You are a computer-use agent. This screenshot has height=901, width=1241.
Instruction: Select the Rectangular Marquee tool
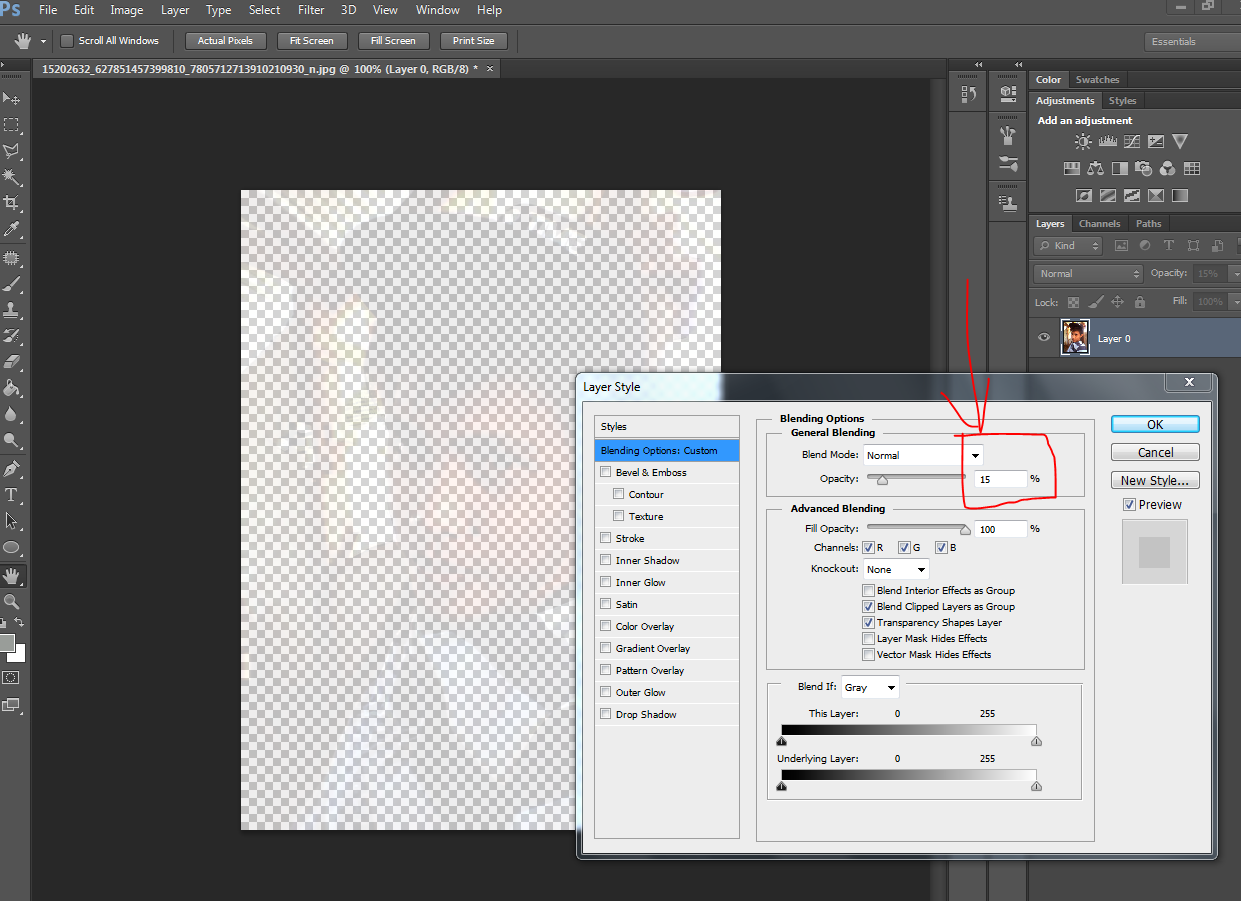(x=12, y=125)
